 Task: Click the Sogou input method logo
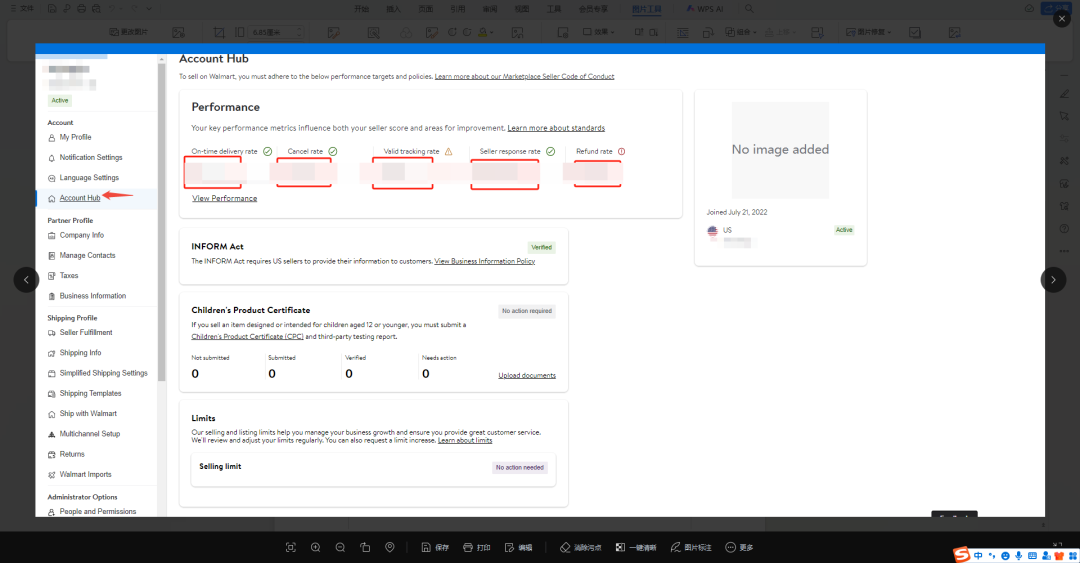pyautogui.click(x=962, y=554)
